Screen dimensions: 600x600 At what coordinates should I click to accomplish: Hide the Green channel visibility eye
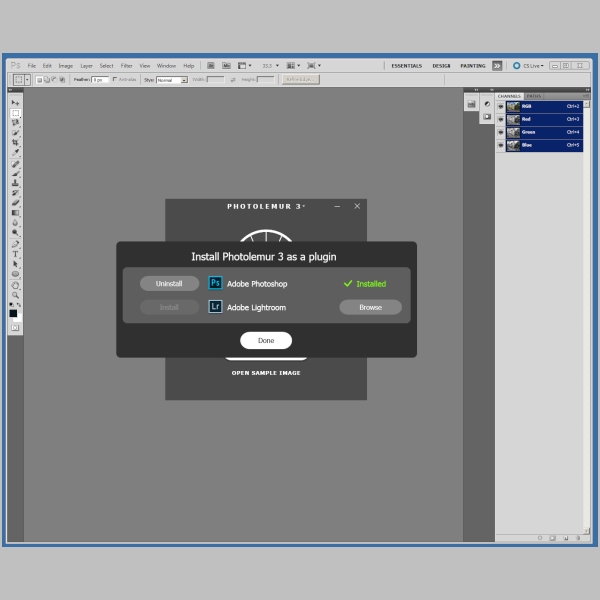[501, 132]
